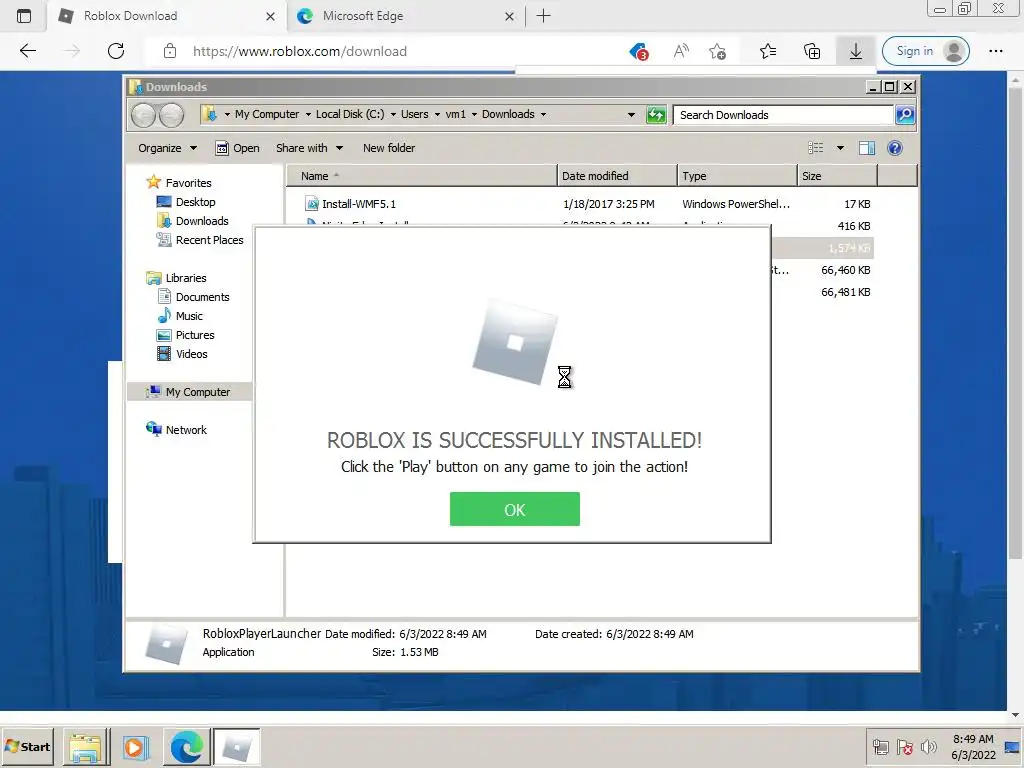Select Favorites in the navigation pane
Image resolution: width=1024 pixels, height=768 pixels.
[188, 183]
